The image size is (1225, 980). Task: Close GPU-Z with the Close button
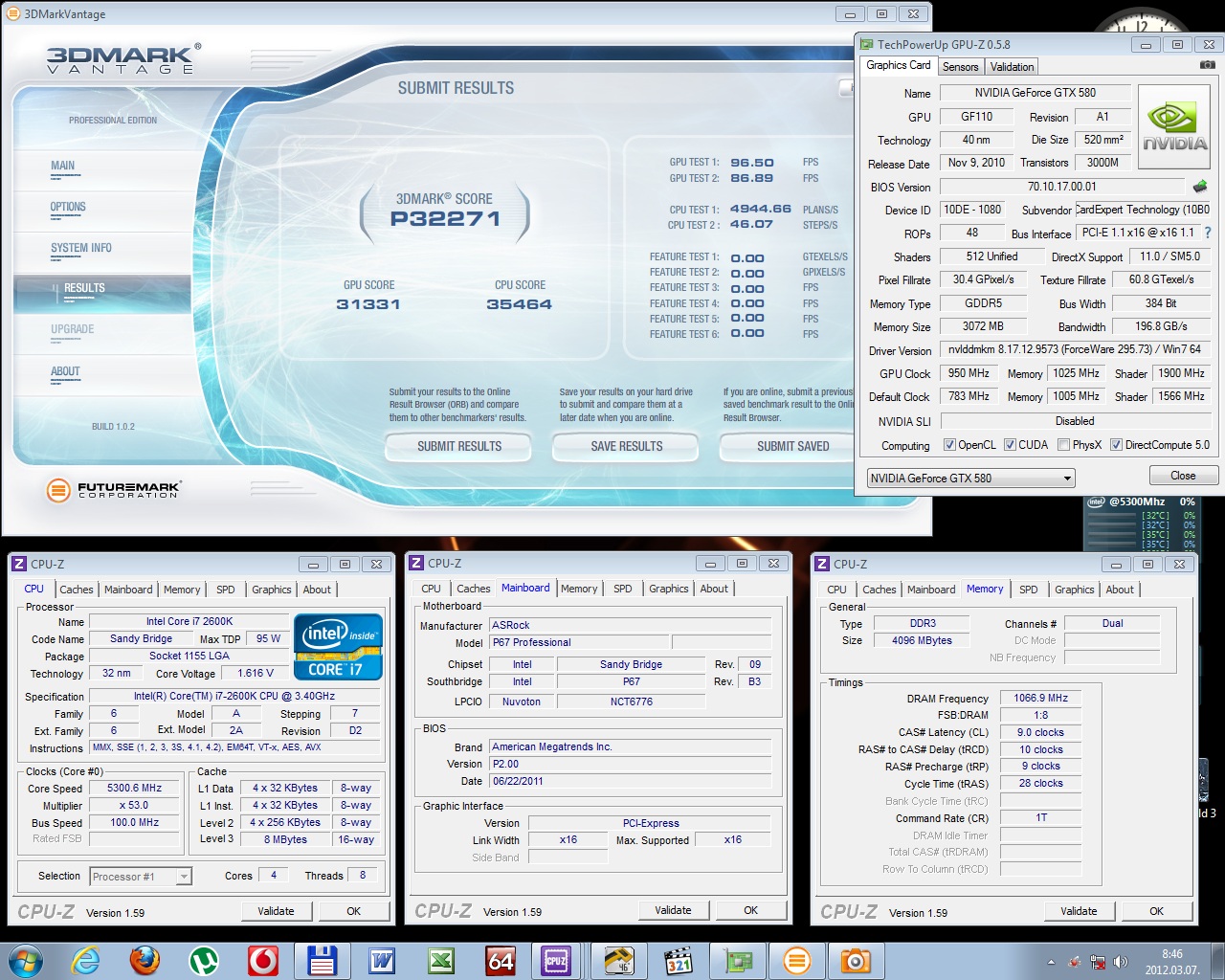point(1183,476)
